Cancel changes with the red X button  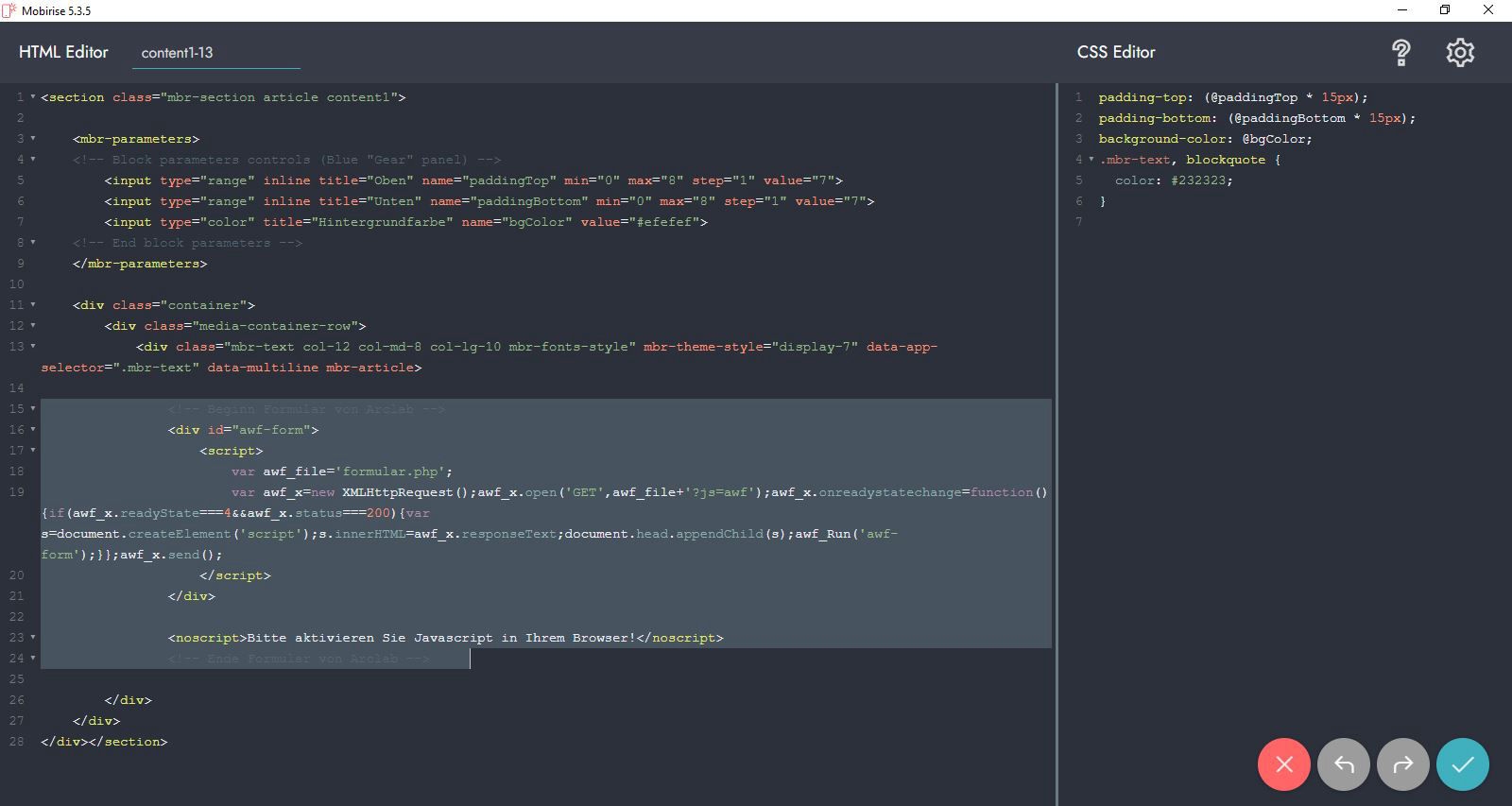coord(1283,764)
